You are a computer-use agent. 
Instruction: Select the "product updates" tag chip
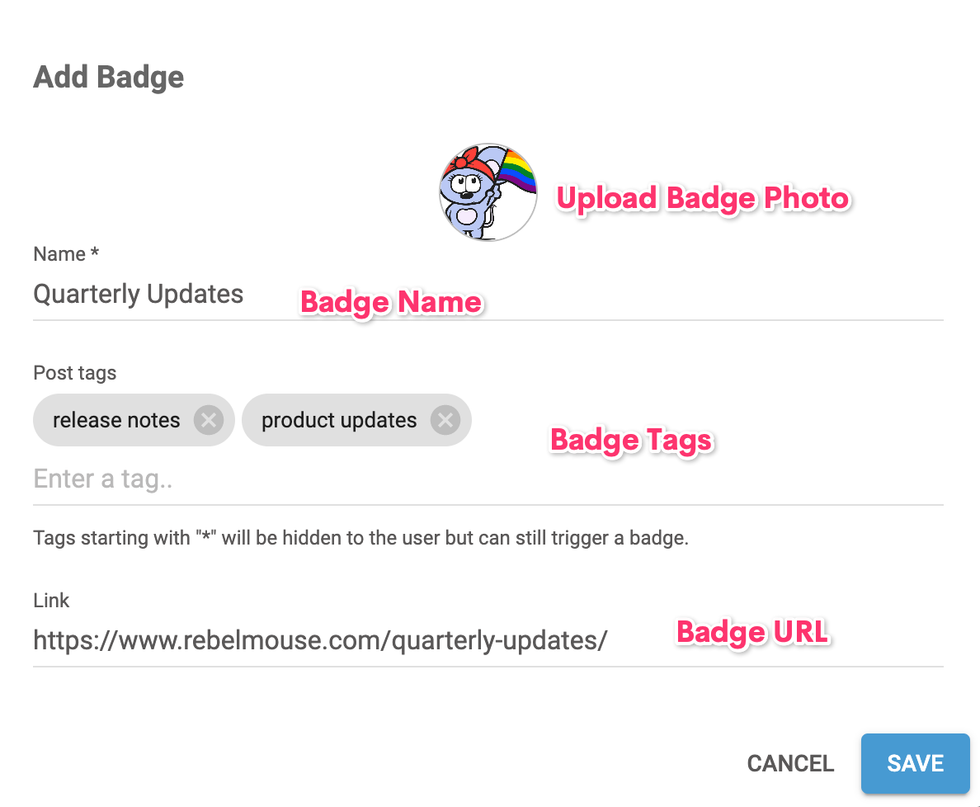pos(339,420)
